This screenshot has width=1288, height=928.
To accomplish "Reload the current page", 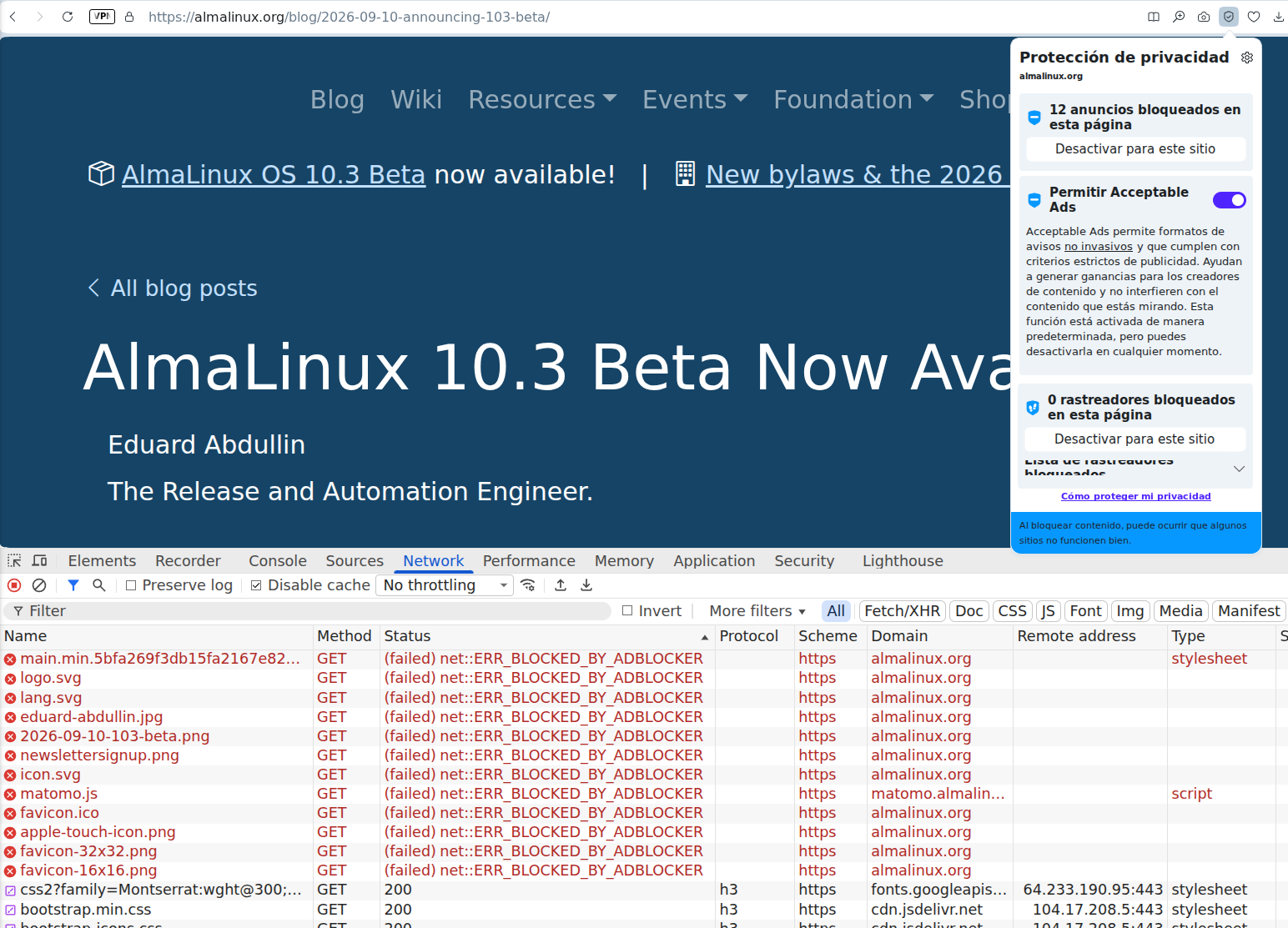I will point(68,17).
